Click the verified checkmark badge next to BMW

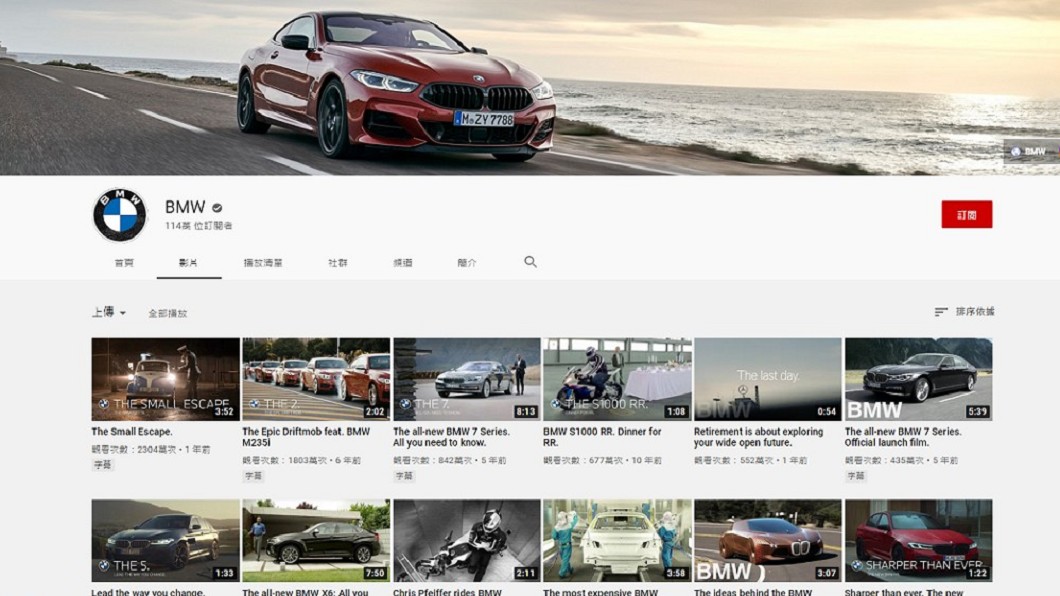click(x=217, y=208)
